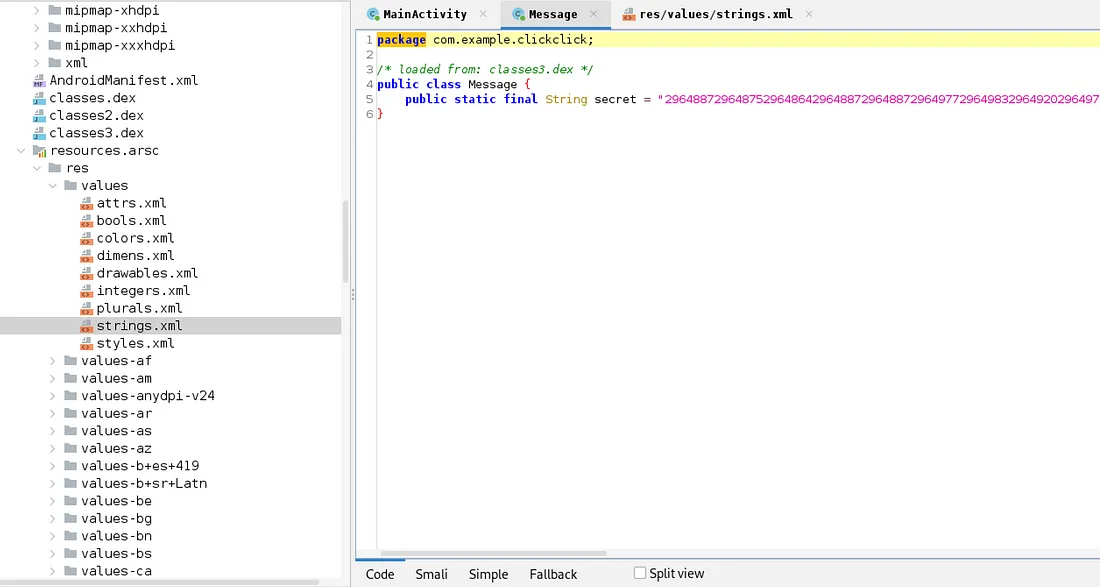Select values-bs folder in tree
1100x587 pixels.
[116, 554]
